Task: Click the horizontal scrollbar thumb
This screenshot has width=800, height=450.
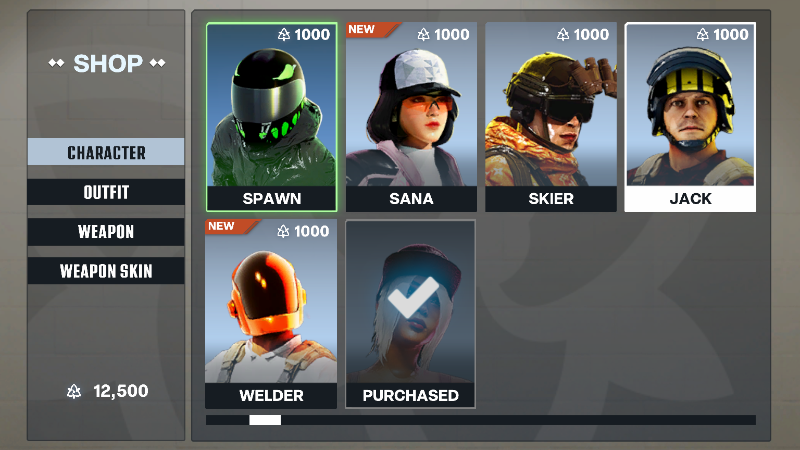Action: tap(265, 420)
